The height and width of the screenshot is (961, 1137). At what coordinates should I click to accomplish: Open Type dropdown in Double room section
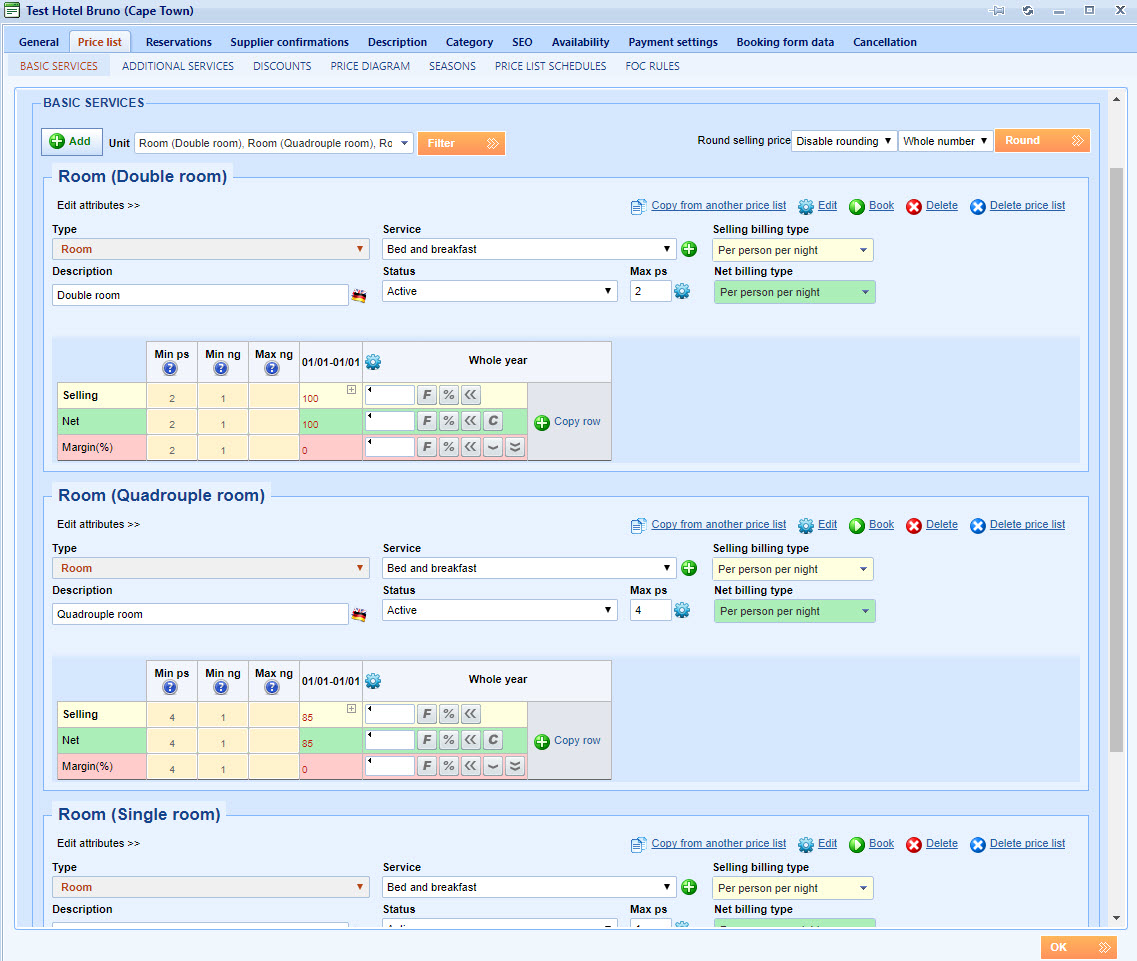click(211, 249)
